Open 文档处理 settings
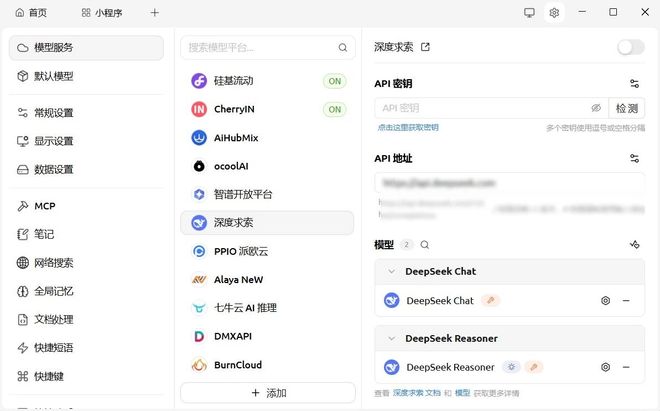This screenshot has height=411, width=660. point(86,320)
